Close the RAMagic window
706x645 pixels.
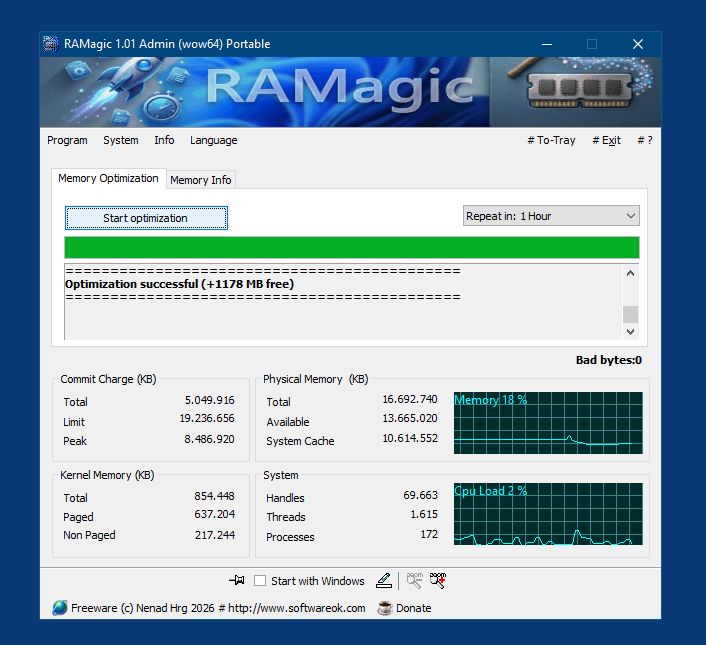(x=638, y=44)
